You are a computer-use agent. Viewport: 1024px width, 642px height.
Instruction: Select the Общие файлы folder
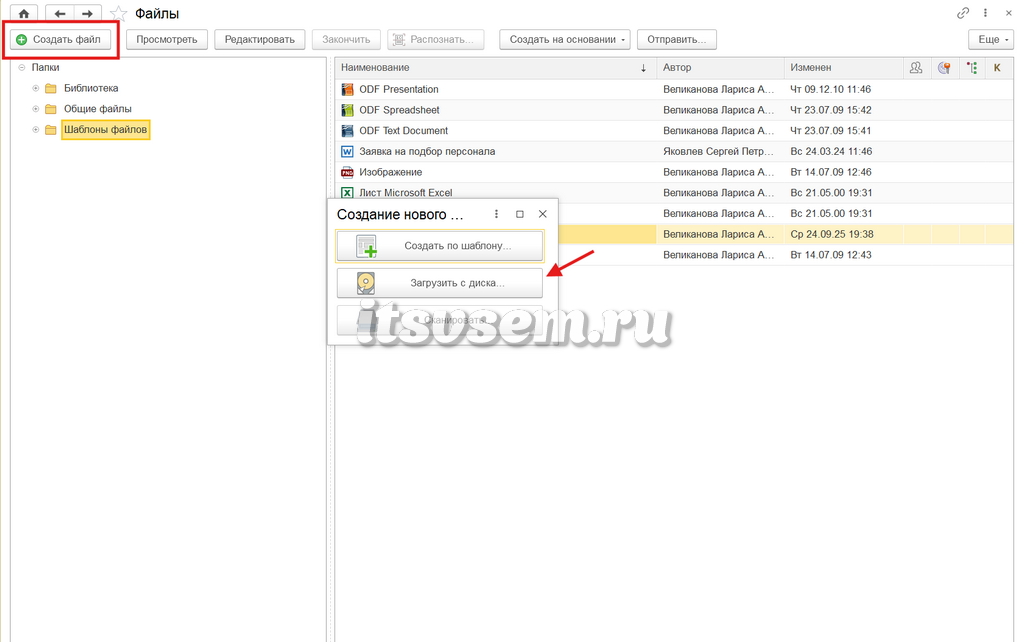click(x=97, y=109)
